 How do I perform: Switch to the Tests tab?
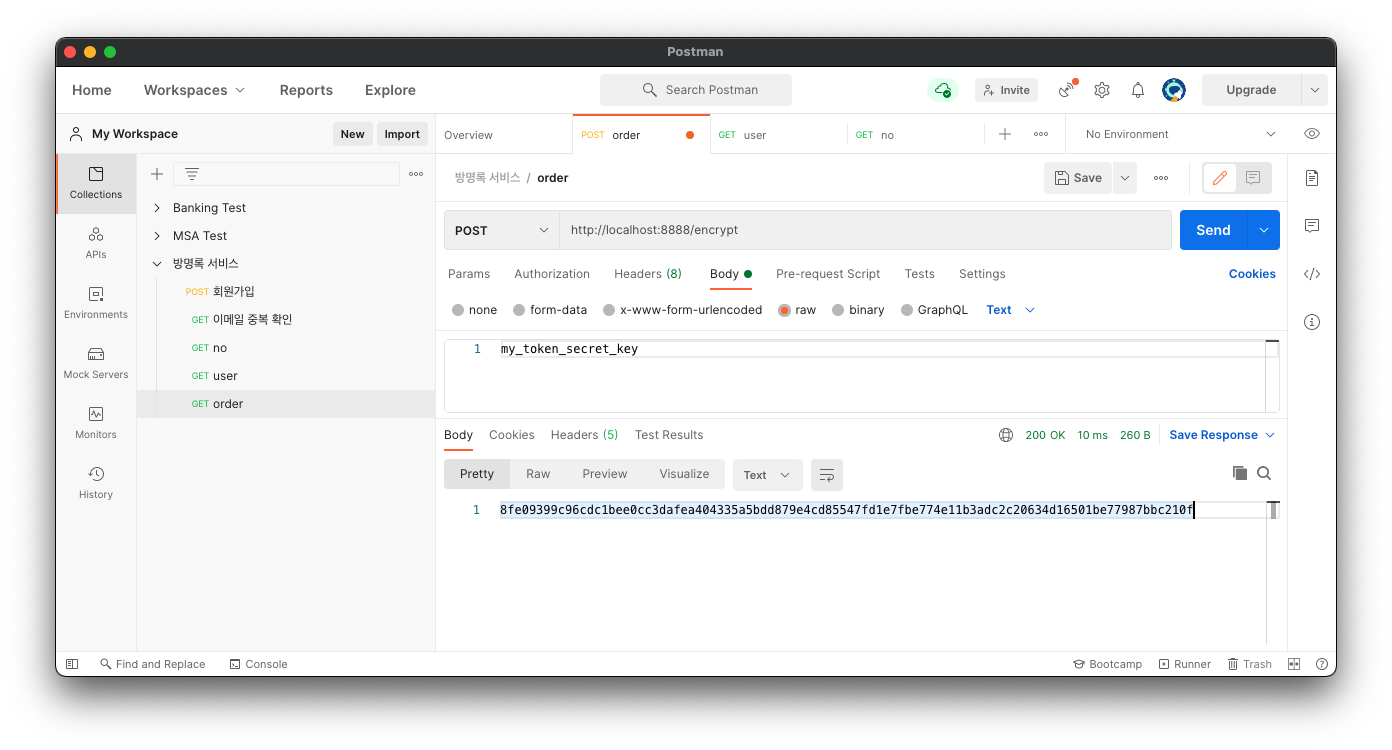click(919, 274)
